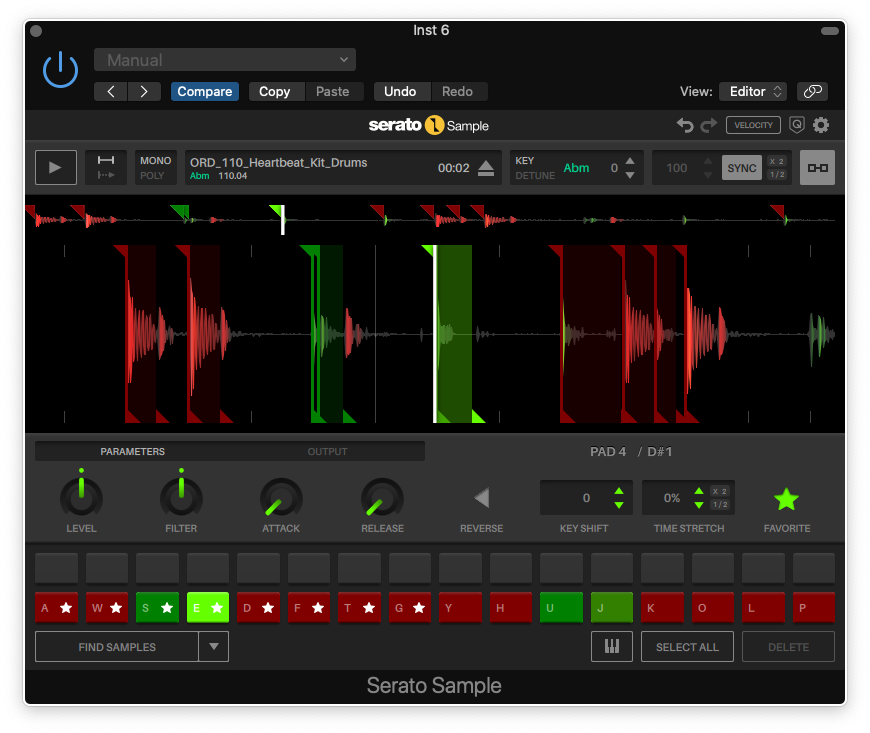Click the Reverse playback arrow
This screenshot has height=733, width=870.
[481, 498]
